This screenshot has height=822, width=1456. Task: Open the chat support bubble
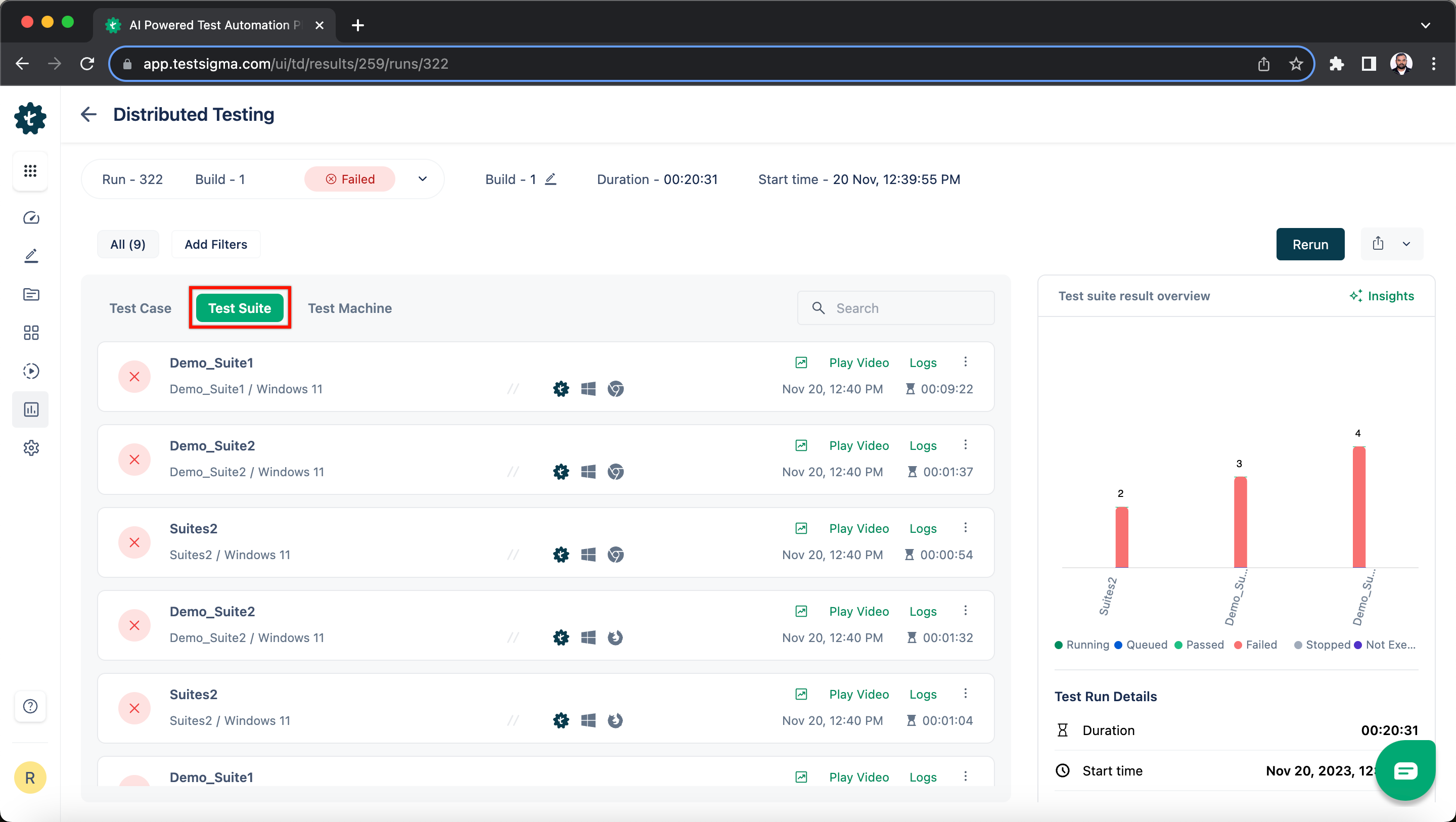[1404, 770]
